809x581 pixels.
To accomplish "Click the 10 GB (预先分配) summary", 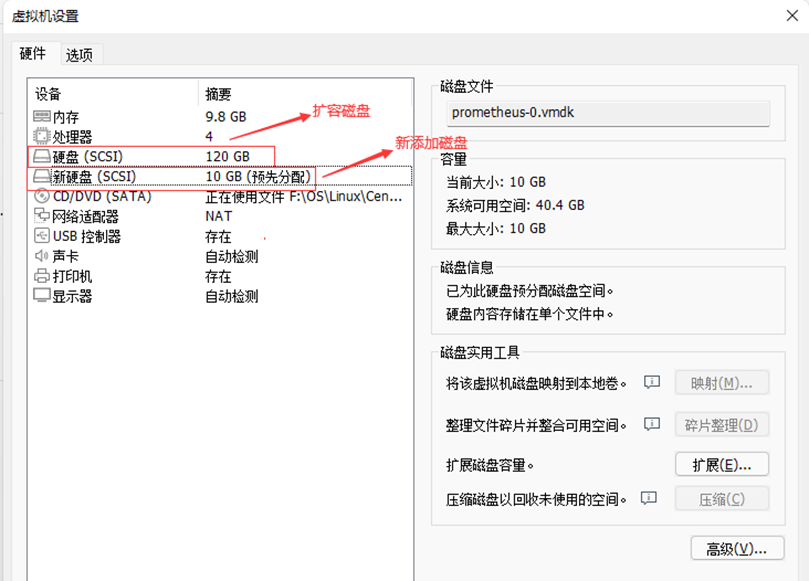I will click(258, 176).
